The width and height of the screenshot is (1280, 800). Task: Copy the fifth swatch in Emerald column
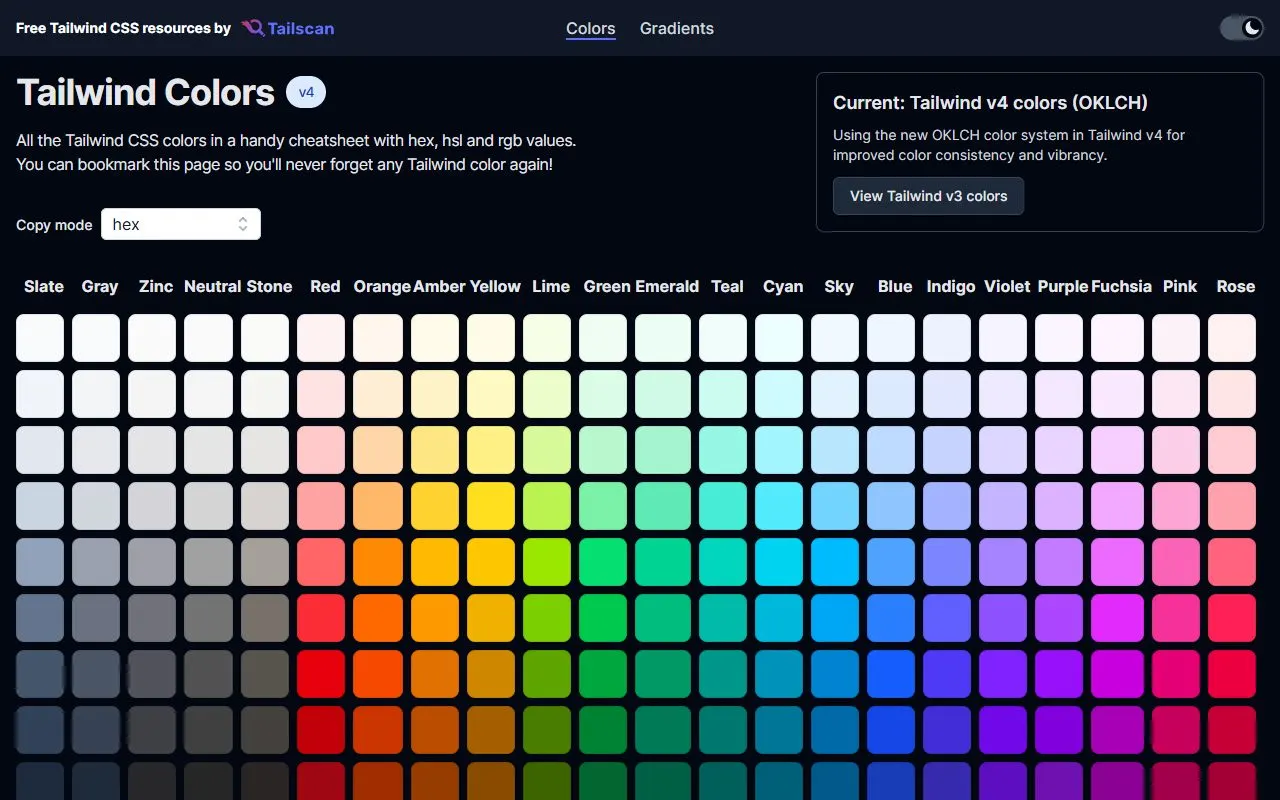[x=663, y=562]
